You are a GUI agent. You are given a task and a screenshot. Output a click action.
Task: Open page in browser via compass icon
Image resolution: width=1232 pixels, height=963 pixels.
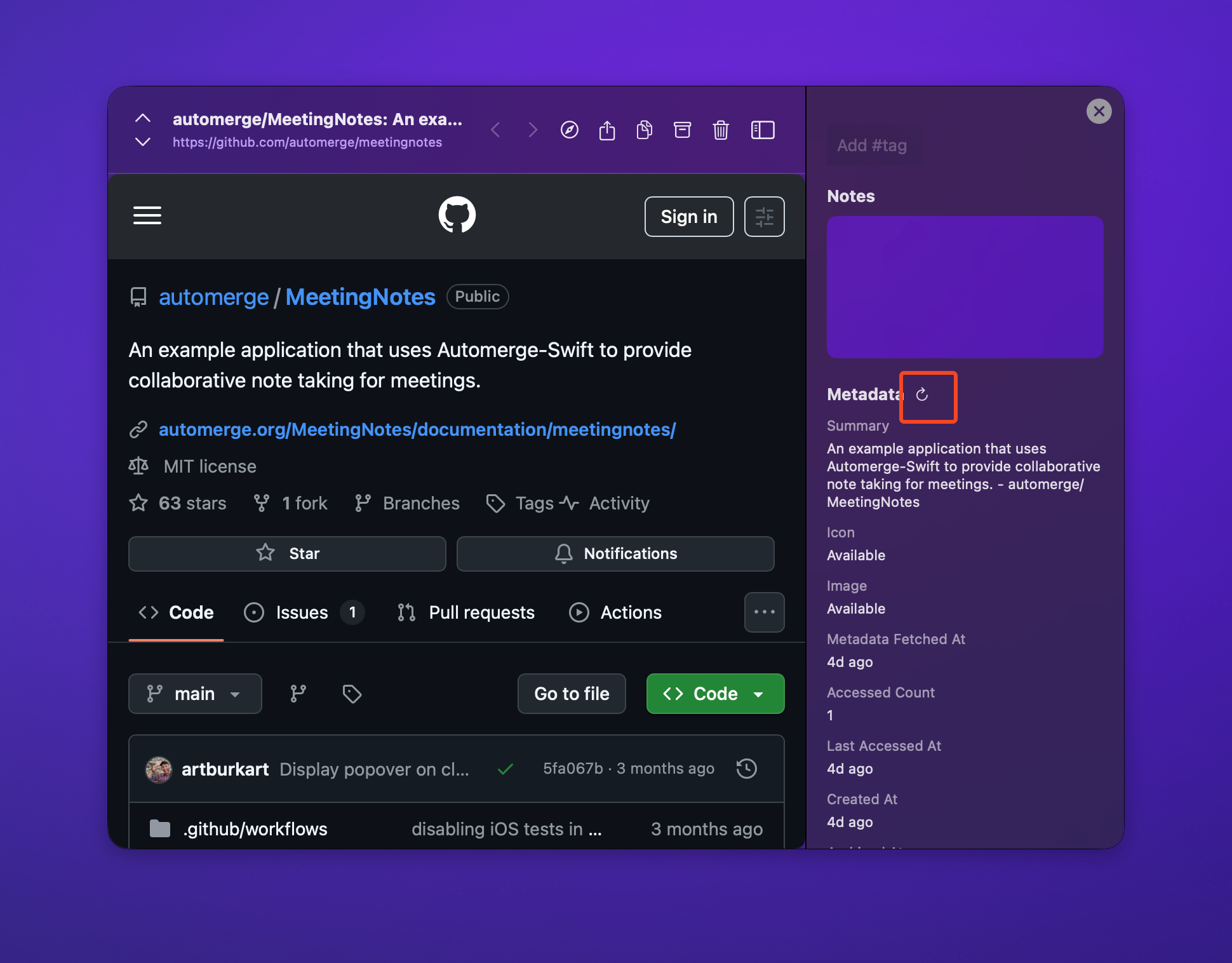point(570,130)
